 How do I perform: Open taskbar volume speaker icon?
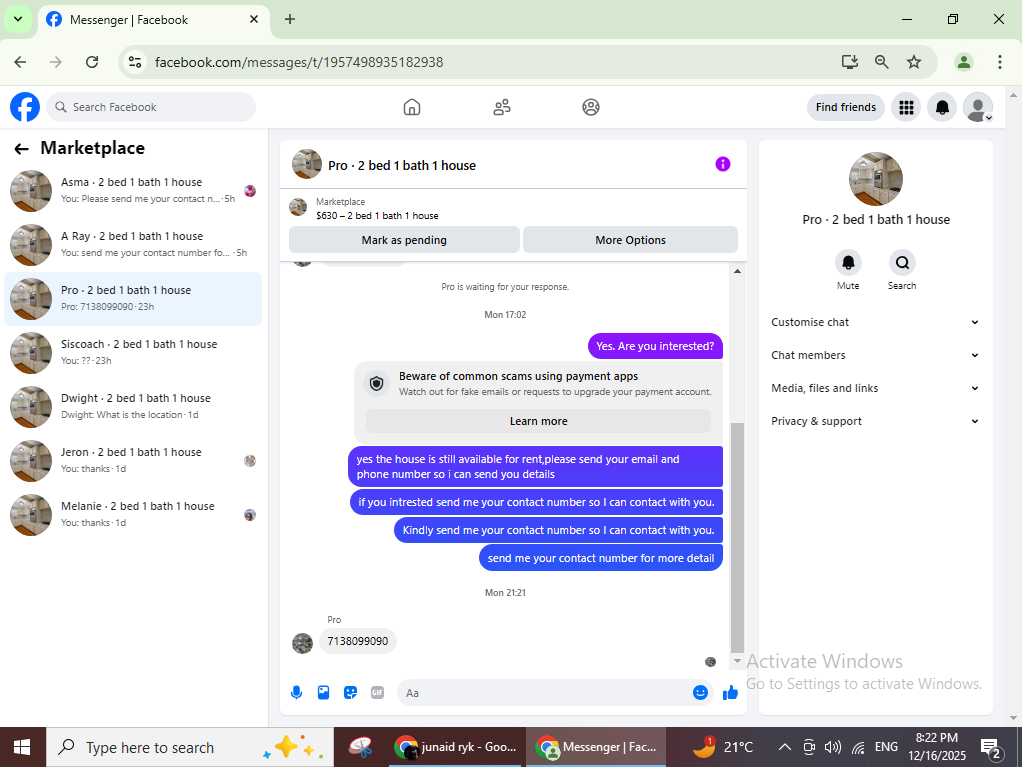(x=832, y=747)
